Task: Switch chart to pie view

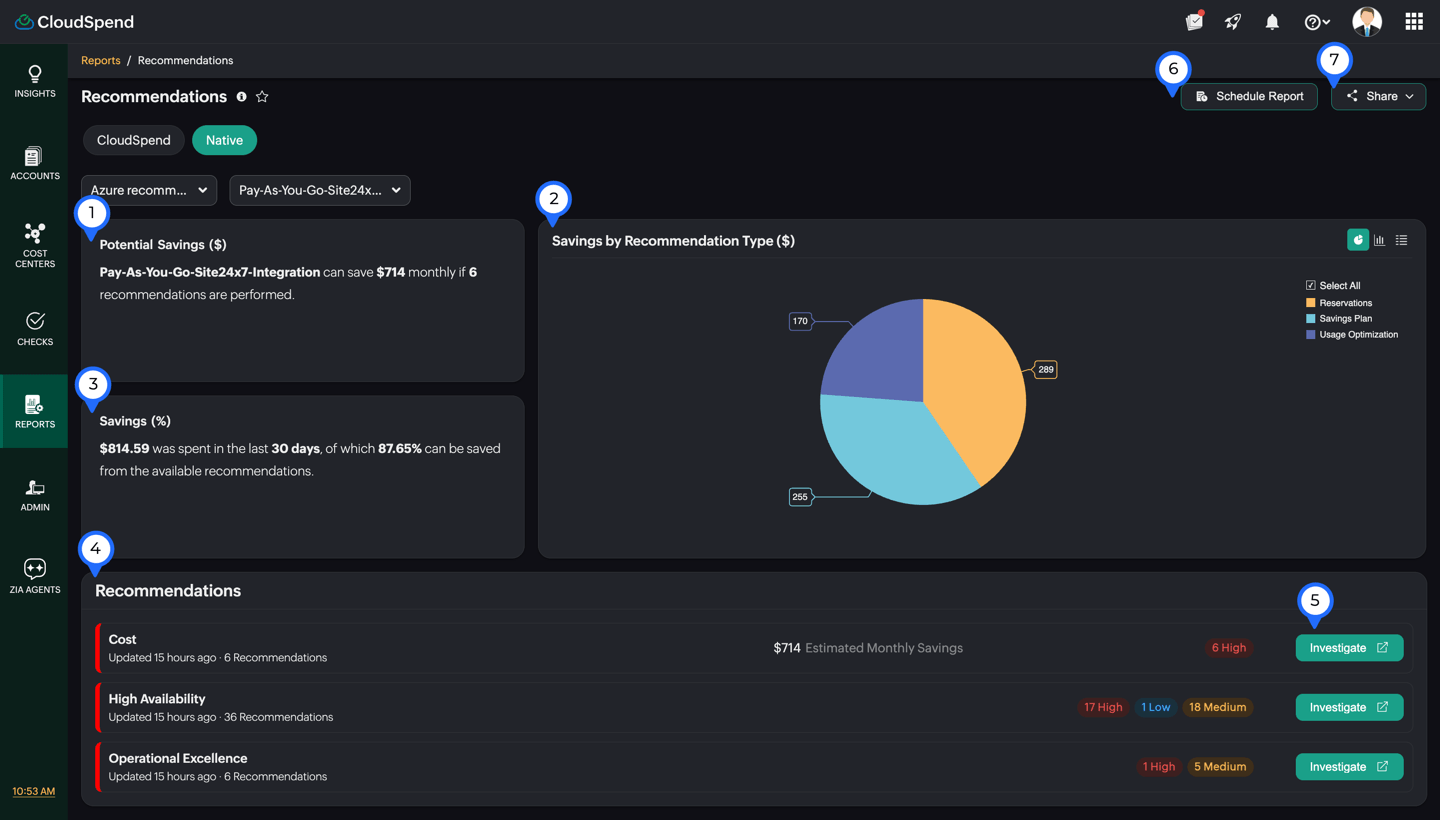Action: pyautogui.click(x=1357, y=240)
